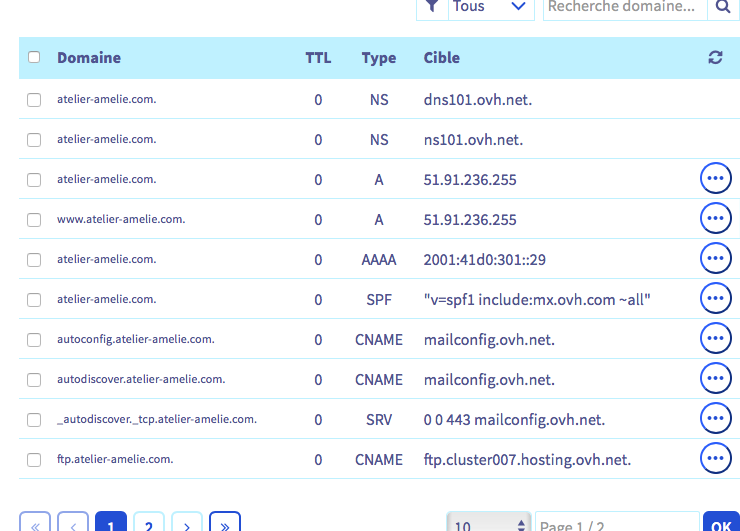This screenshot has width=740, height=531.
Task: Open actions menu for the AAAA record
Action: (715, 259)
